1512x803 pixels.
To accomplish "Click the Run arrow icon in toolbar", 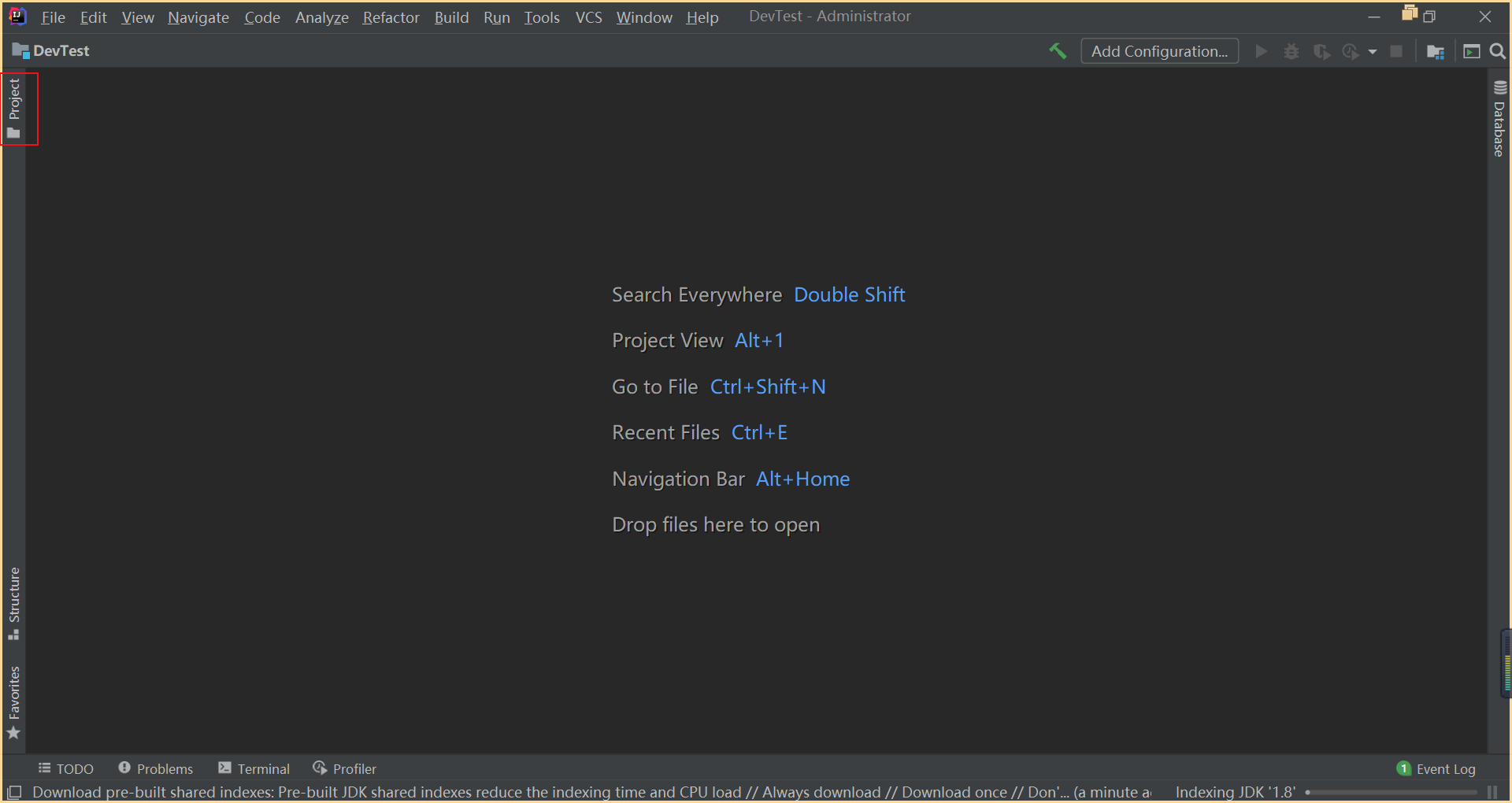I will pos(1261,51).
